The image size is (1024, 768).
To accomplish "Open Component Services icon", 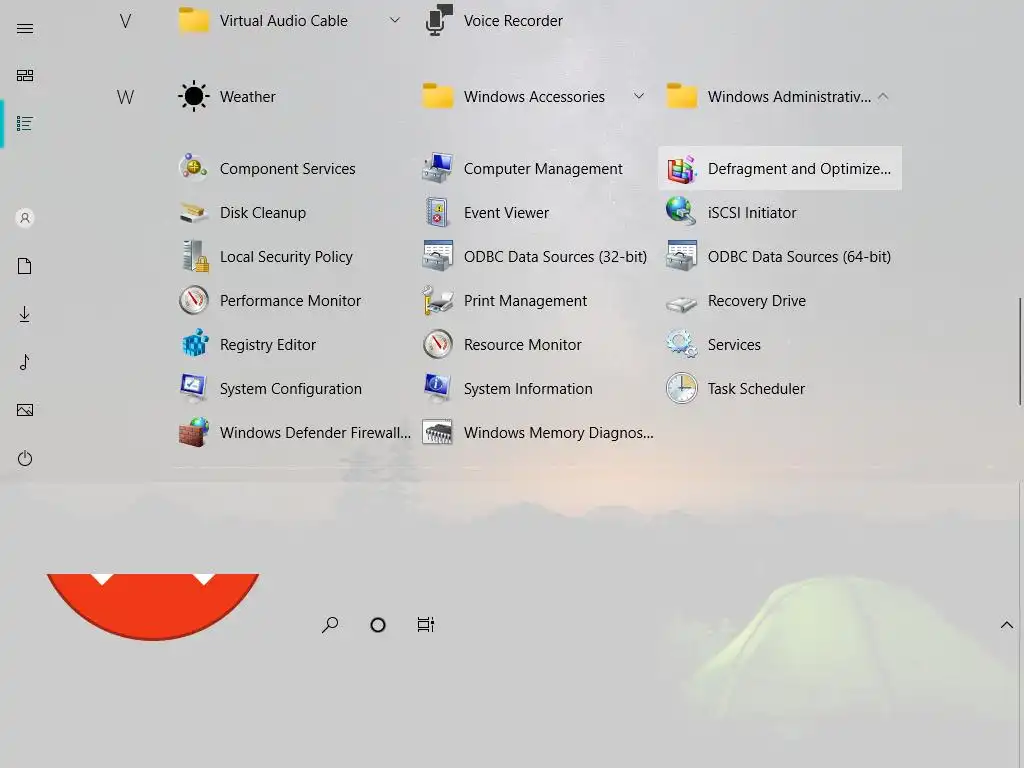I will point(193,168).
